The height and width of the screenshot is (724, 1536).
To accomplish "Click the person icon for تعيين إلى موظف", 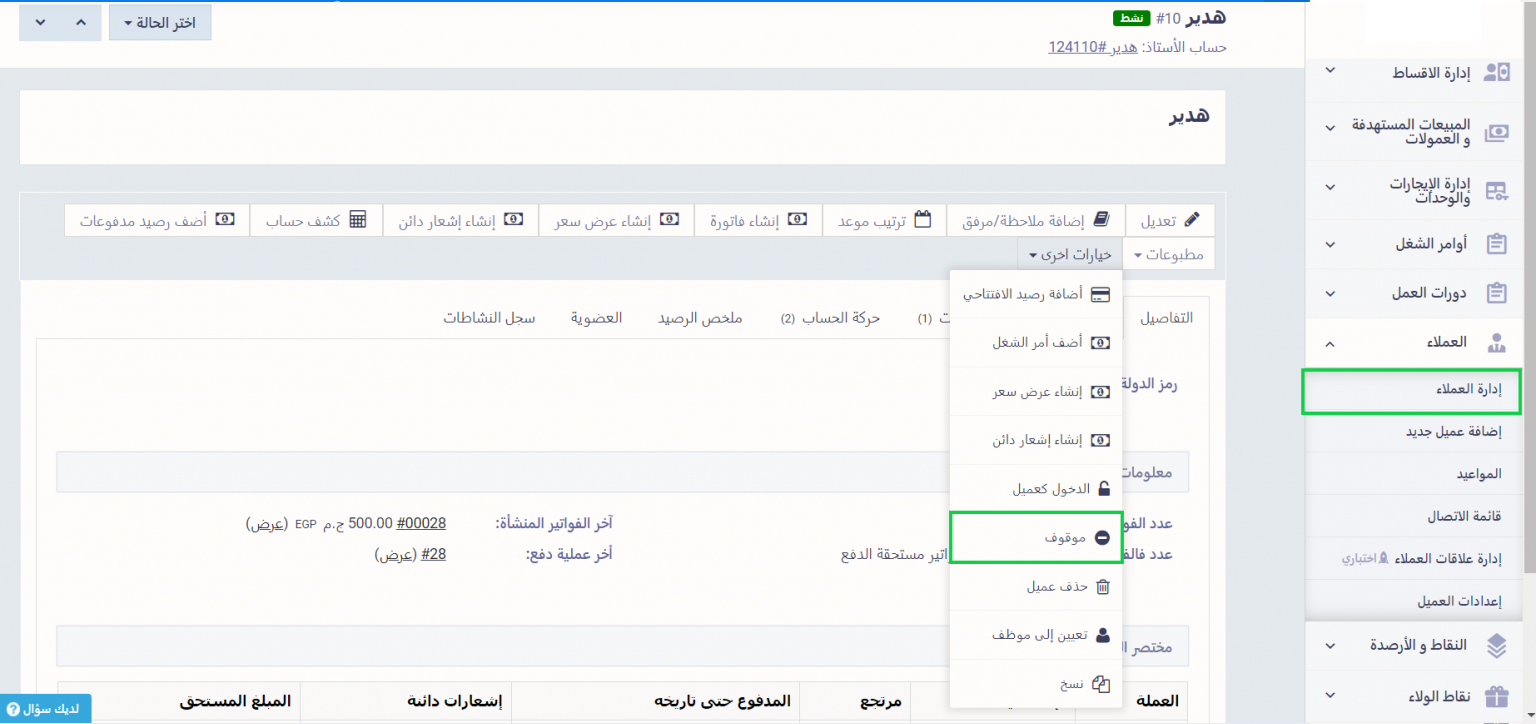I will (x=1102, y=635).
